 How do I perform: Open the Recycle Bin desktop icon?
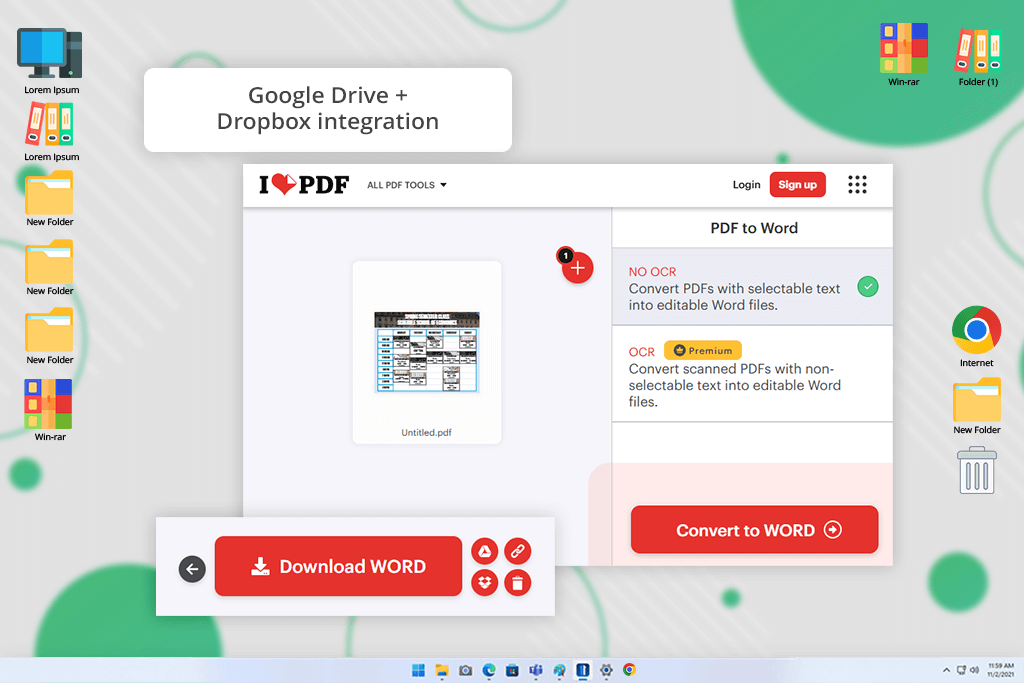click(977, 470)
